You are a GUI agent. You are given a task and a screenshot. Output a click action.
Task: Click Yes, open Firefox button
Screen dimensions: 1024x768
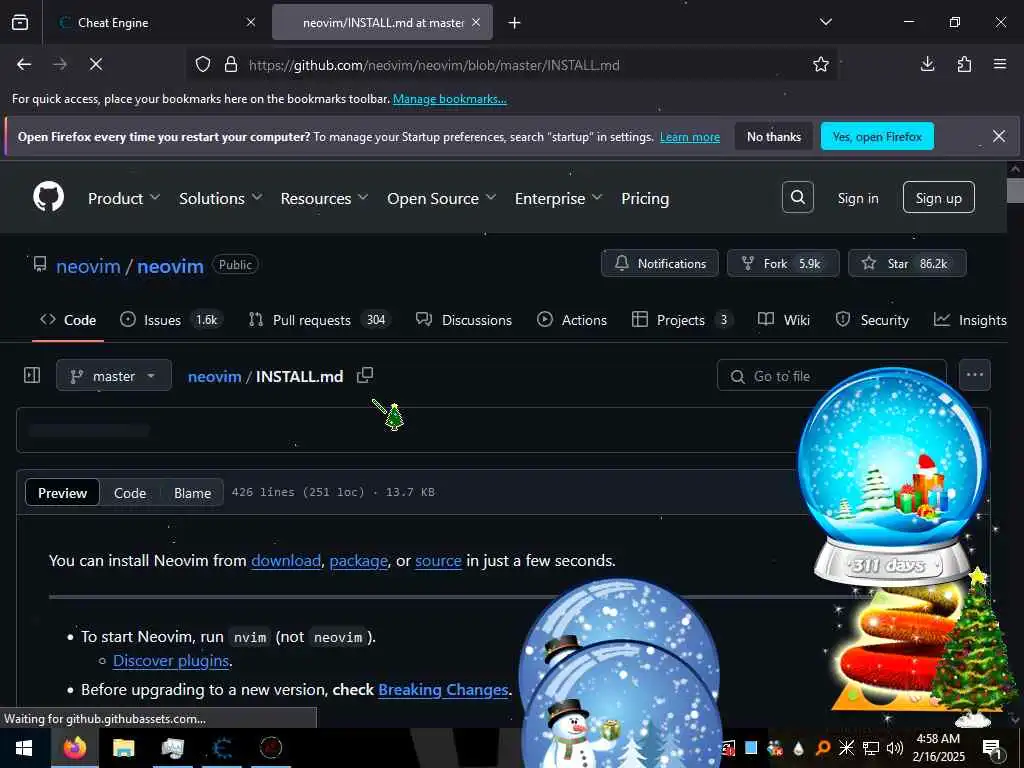877,136
